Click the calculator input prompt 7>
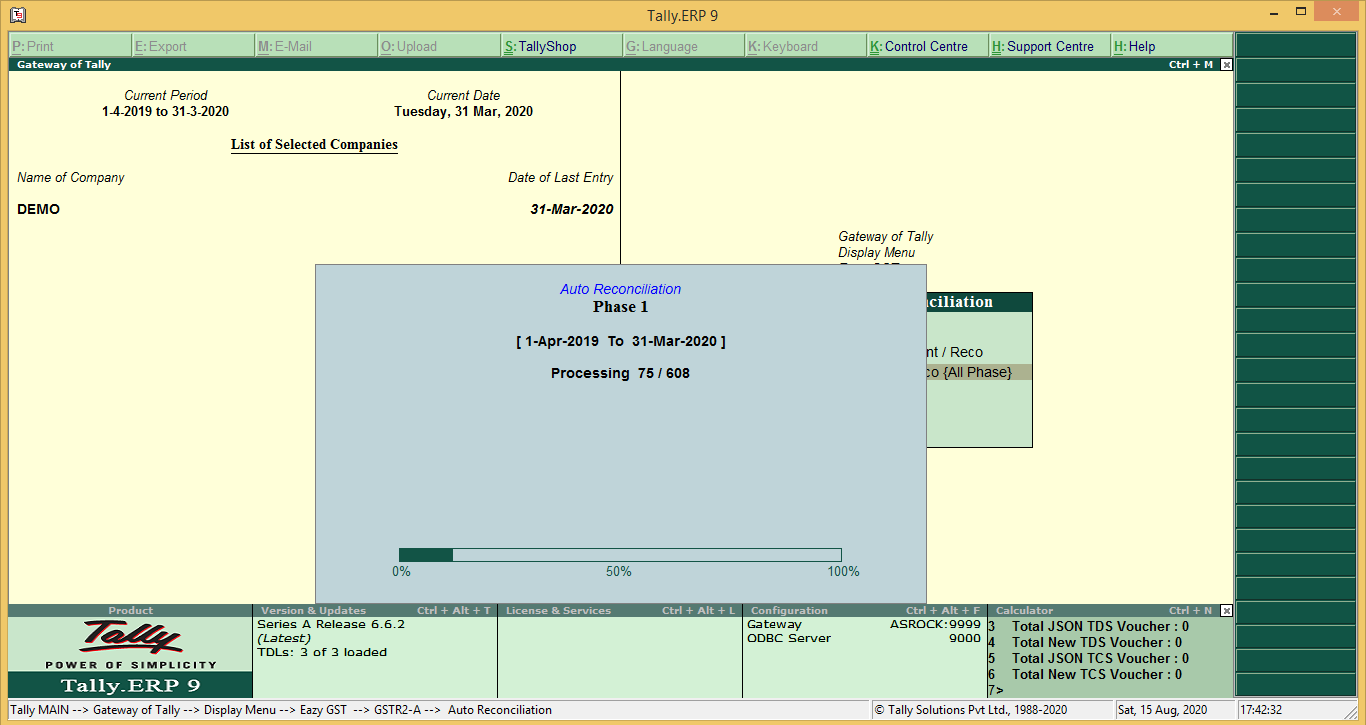Viewport: 1366px width, 725px height. 996,690
